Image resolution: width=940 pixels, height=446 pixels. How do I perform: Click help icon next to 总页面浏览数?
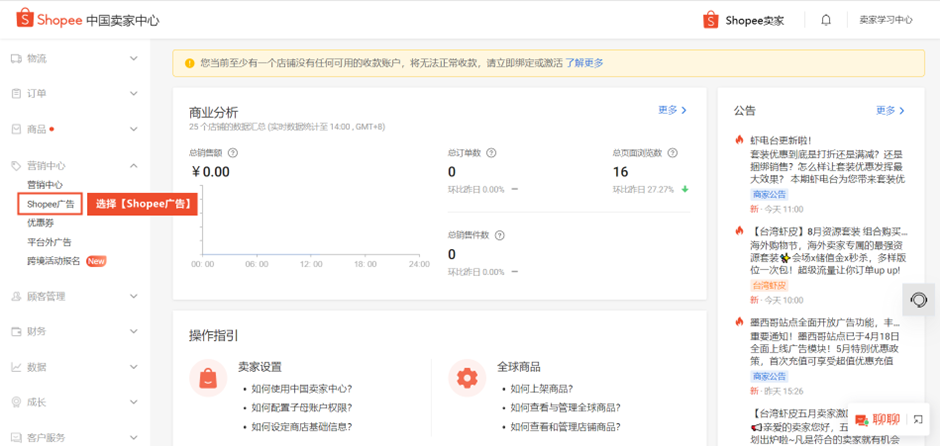click(x=673, y=153)
